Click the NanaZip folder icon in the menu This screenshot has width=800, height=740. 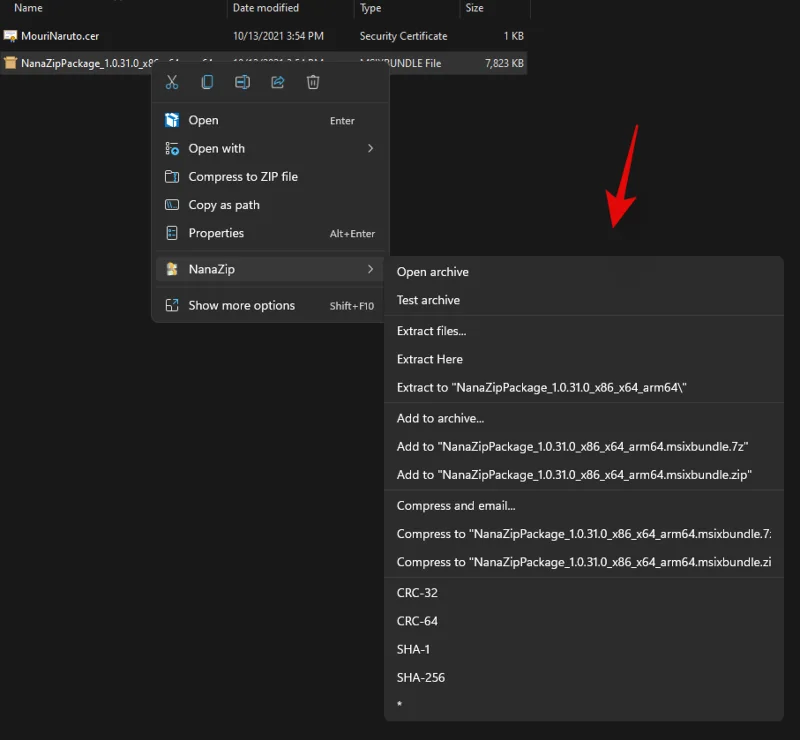point(171,269)
